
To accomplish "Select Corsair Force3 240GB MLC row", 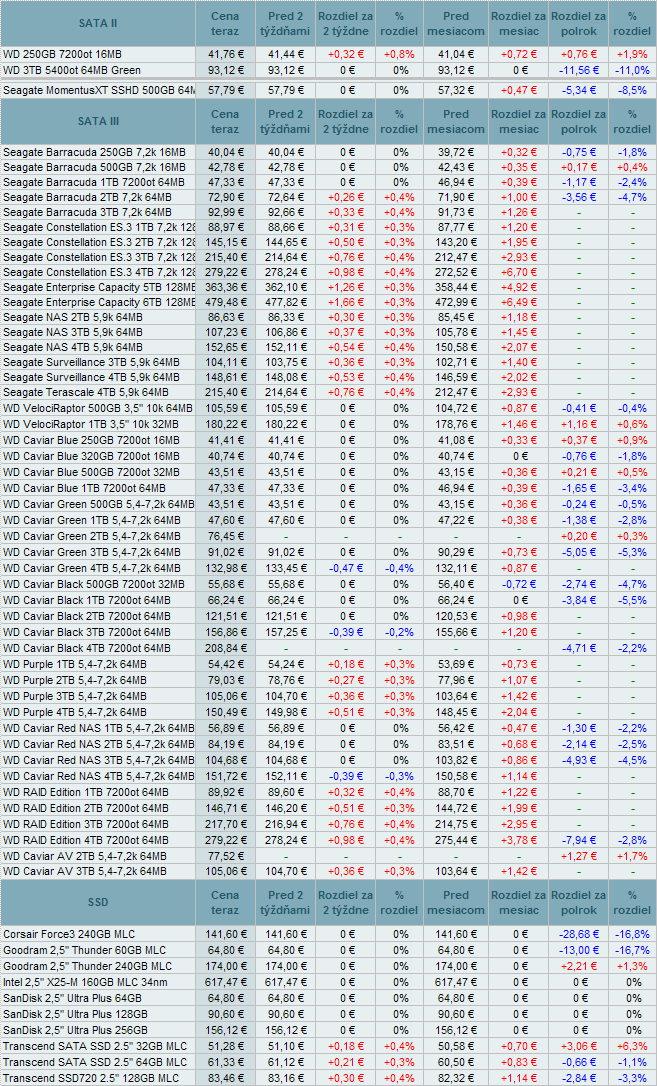I will tap(329, 934).
